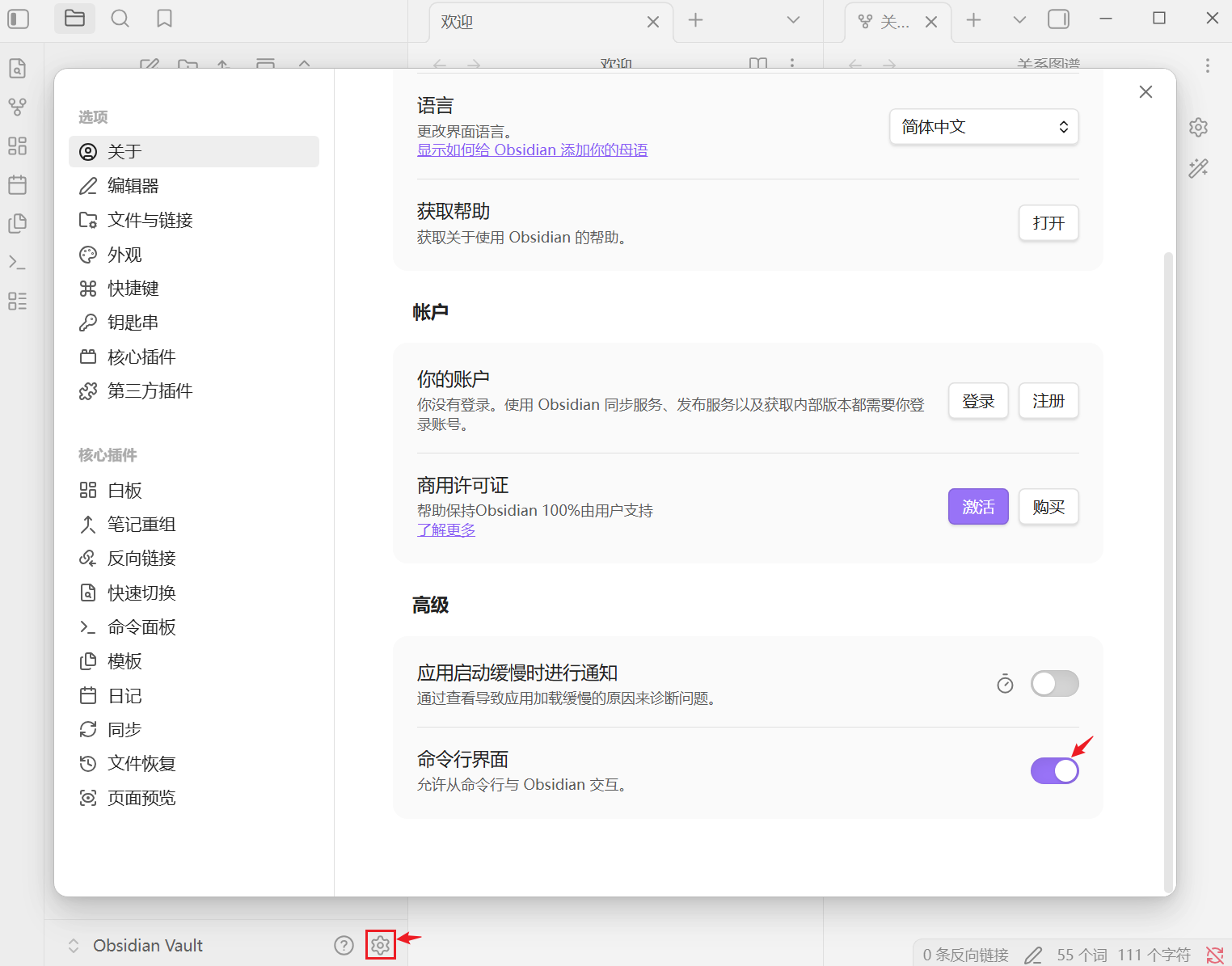Viewport: 1232px width, 966px height.
Task: Click the 注册 button
Action: click(1048, 401)
